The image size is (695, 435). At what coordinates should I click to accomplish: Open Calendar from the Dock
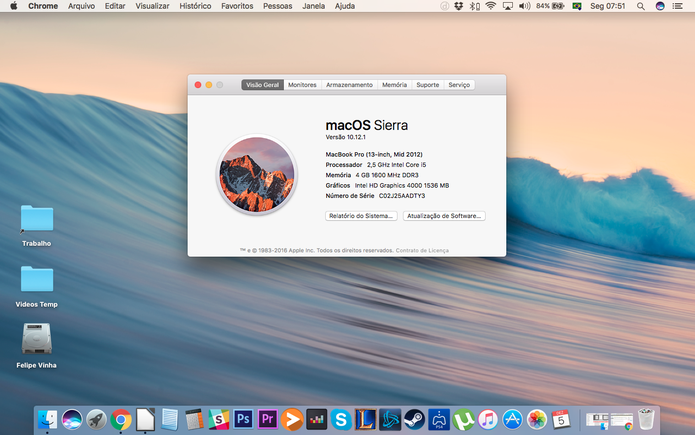561,419
